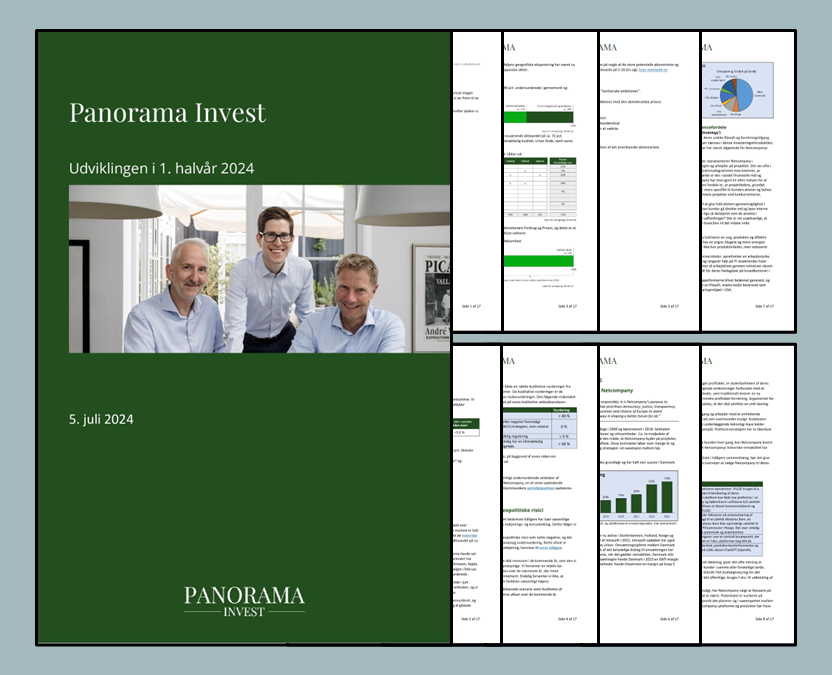Viewport: 832px width, 675px height.
Task: Click the italic quote block on page 6
Action: pos(639,409)
